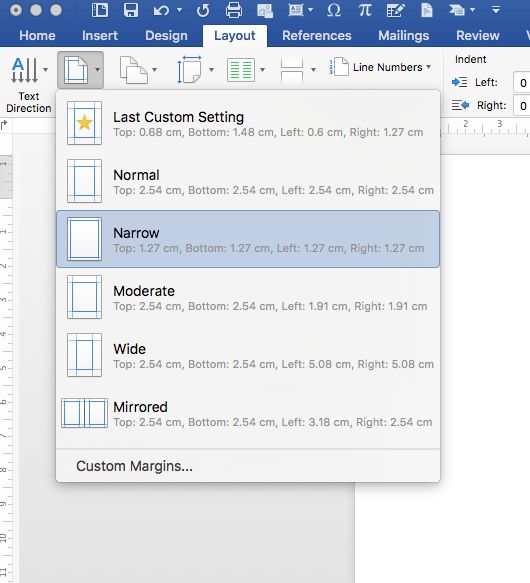The height and width of the screenshot is (583, 530).
Task: Click the picture icon in quick toolbar
Action: [x=265, y=10]
